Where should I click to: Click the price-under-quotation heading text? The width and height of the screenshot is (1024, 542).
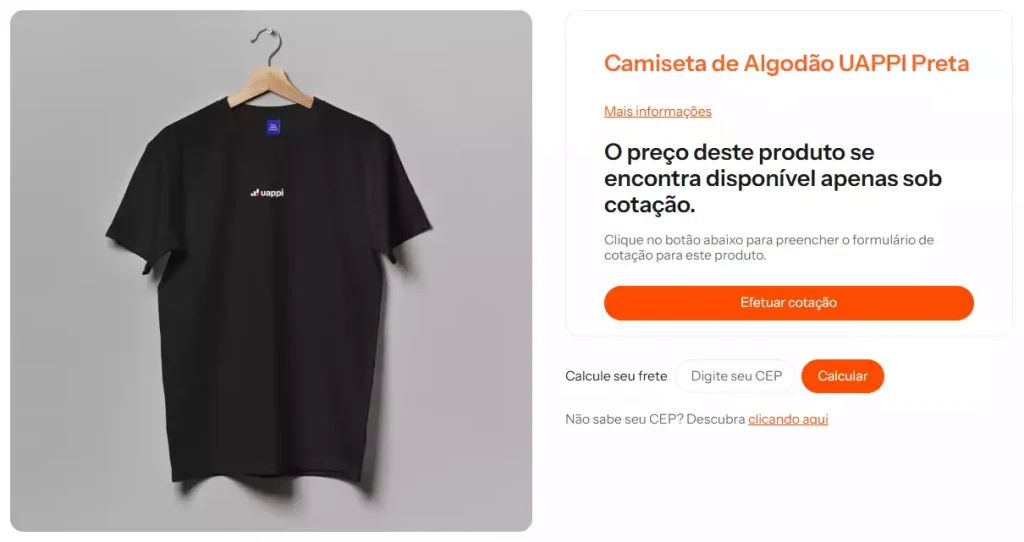(773, 178)
